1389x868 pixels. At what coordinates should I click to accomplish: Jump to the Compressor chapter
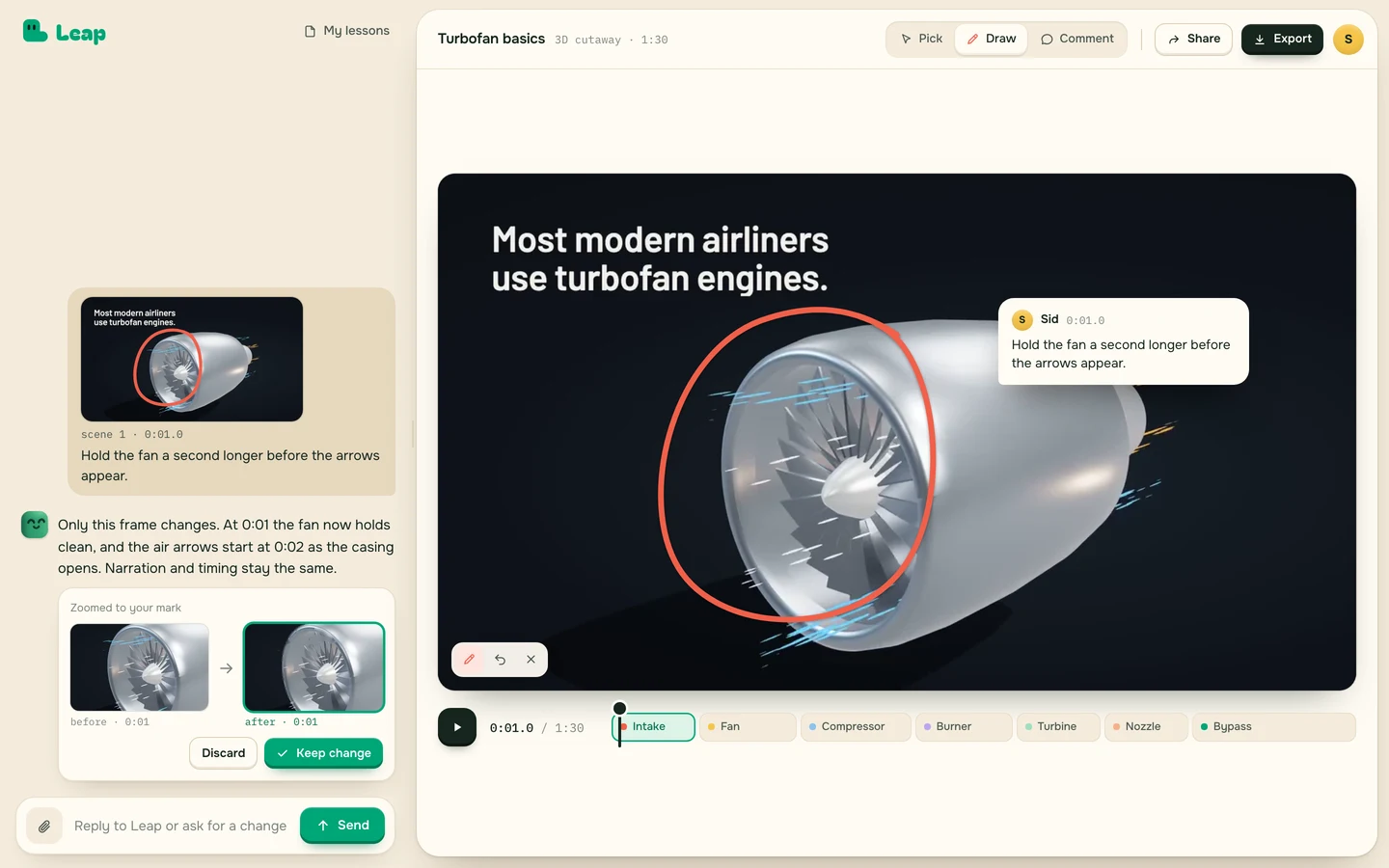[x=856, y=727]
